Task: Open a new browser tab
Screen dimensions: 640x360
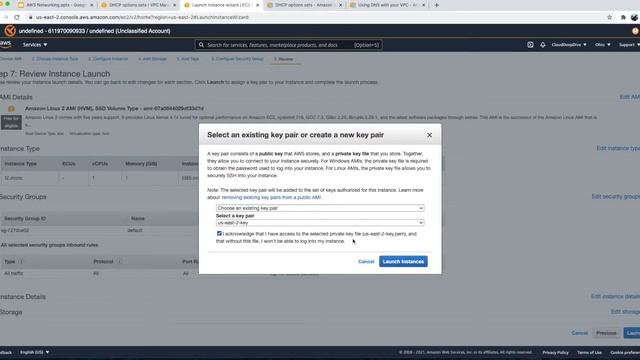Action: [436, 5]
